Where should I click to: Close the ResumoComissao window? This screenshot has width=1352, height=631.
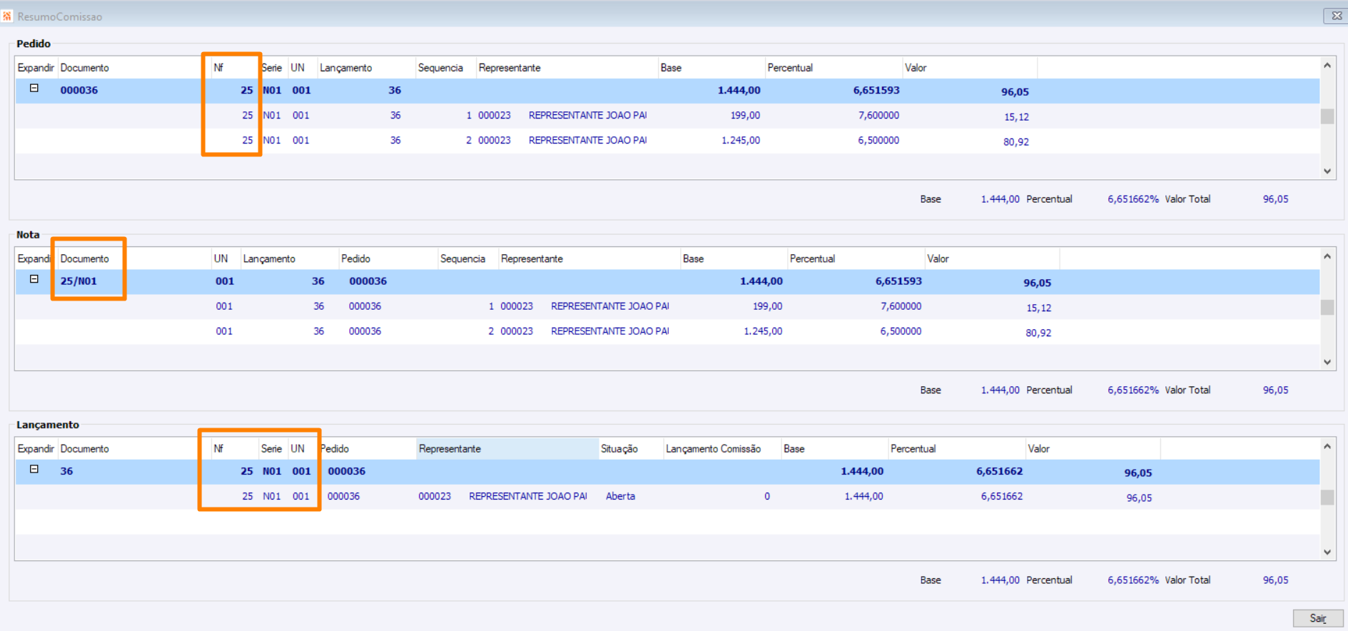point(1336,16)
